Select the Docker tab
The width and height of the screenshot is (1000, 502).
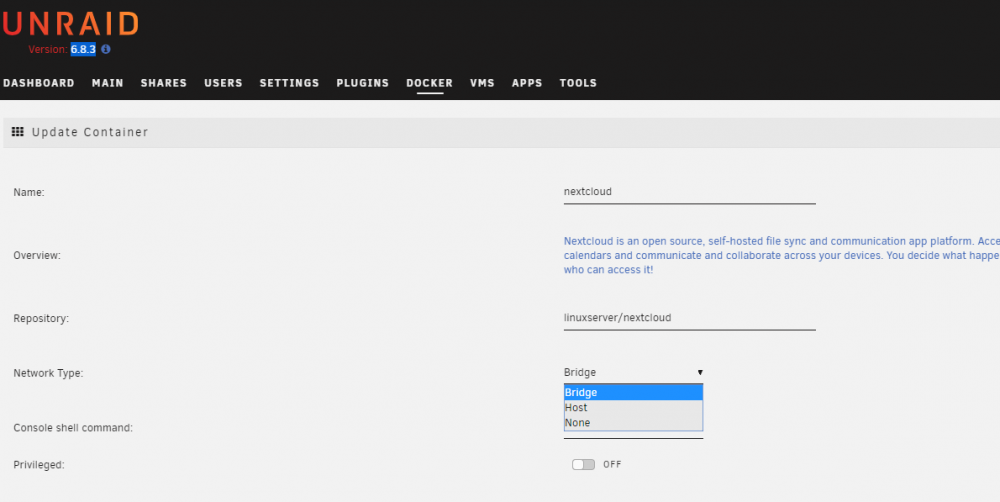click(x=430, y=83)
